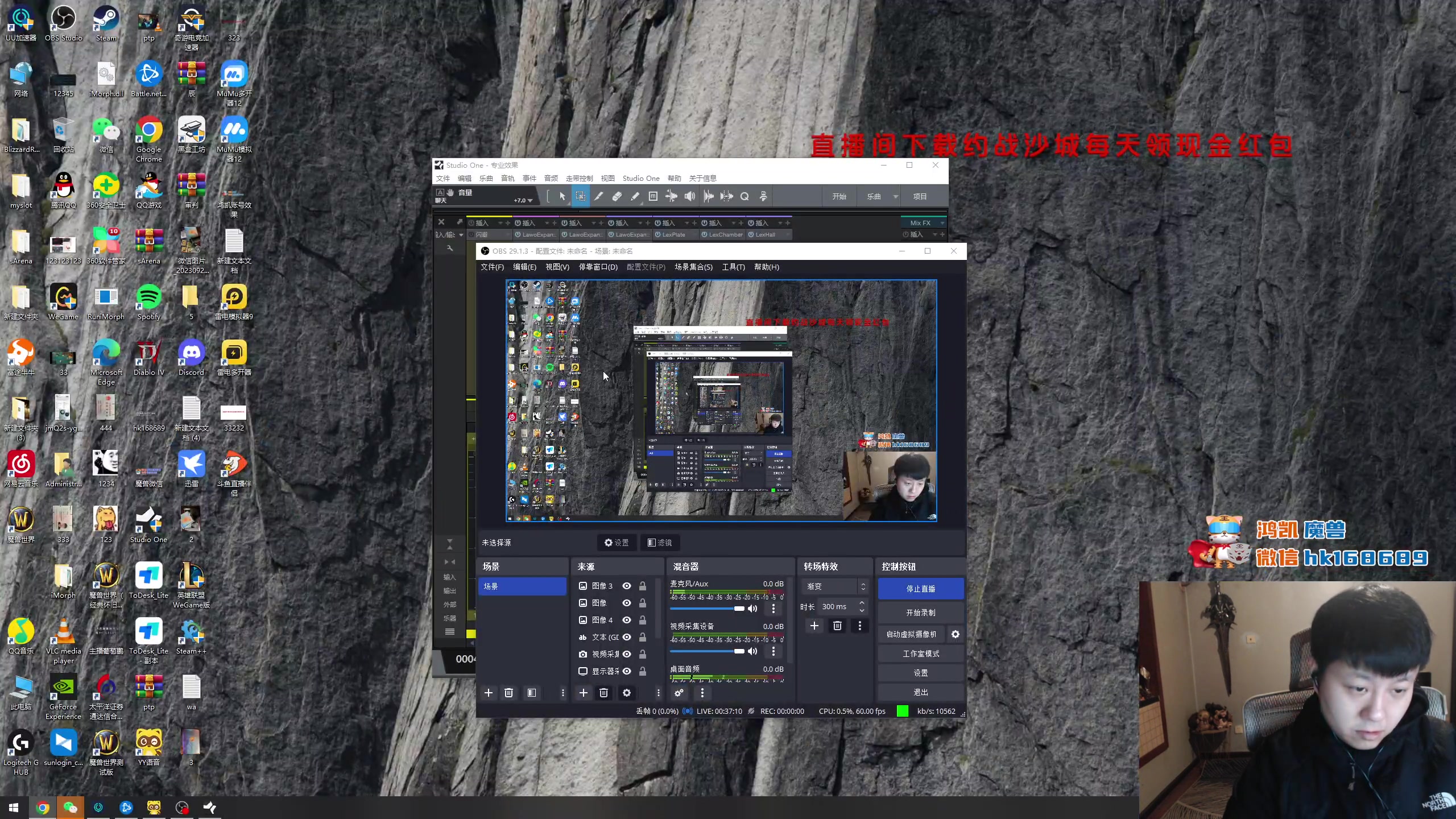Viewport: 1456px width, 819px height.
Task: Open the 渐变 transition dropdown
Action: point(835,586)
